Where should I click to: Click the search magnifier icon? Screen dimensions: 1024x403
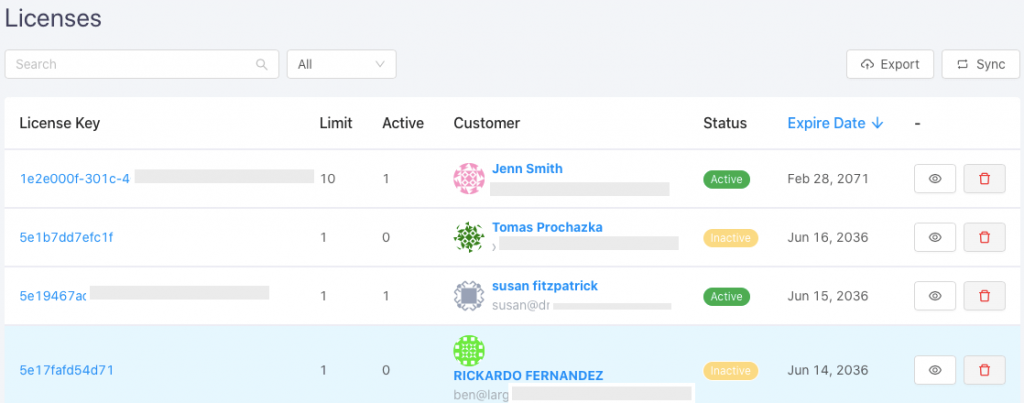click(x=261, y=64)
